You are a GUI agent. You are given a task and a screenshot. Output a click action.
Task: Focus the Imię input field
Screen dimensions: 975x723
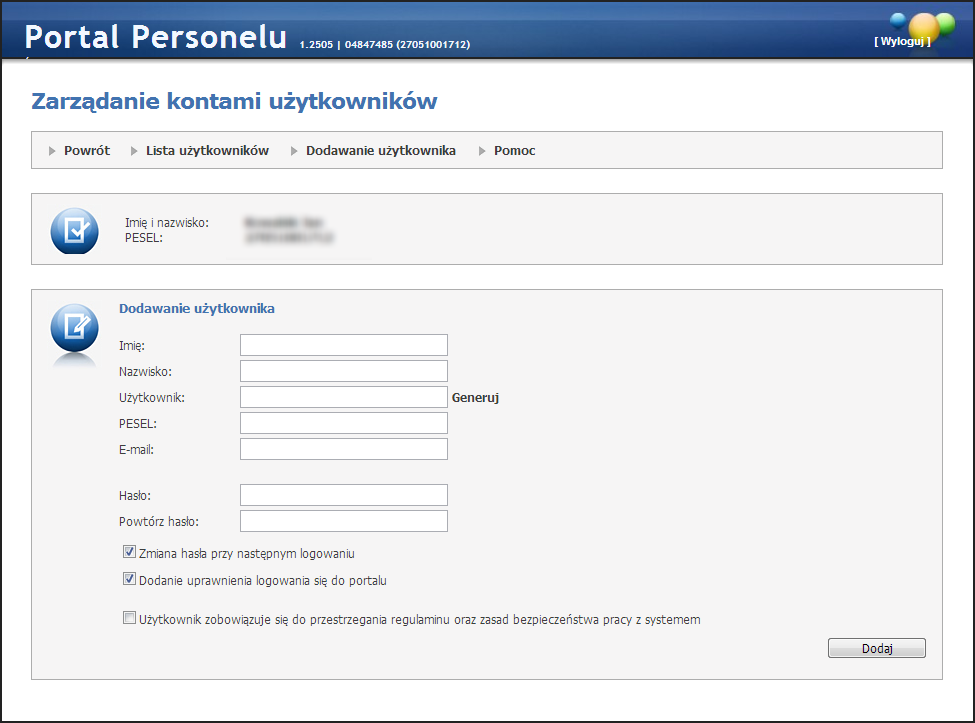click(x=343, y=345)
